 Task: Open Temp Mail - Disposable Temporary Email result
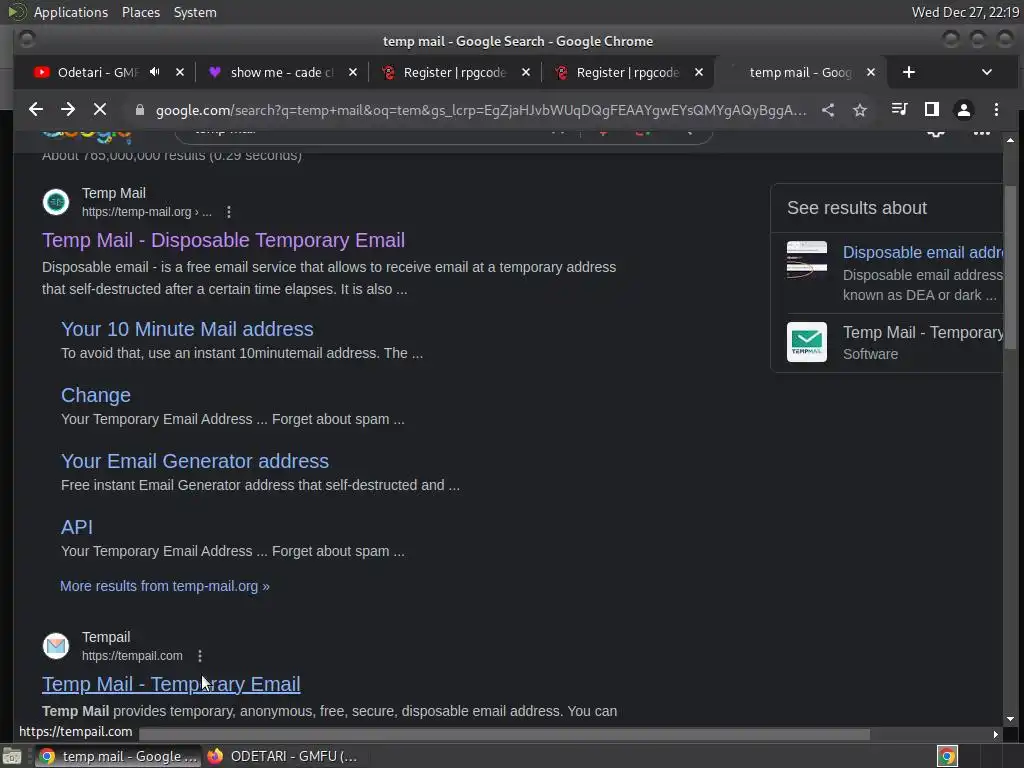pyautogui.click(x=223, y=240)
